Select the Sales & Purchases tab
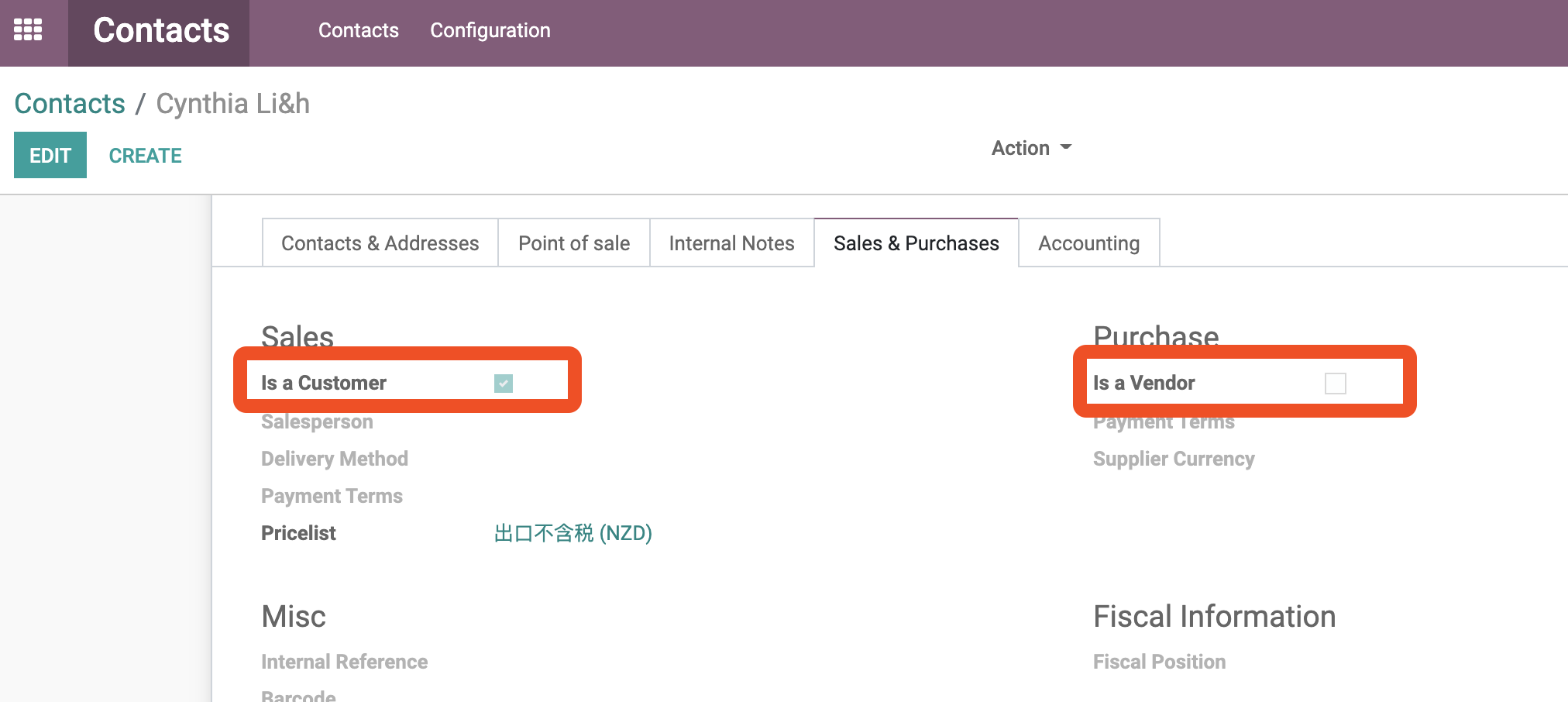The image size is (1568, 702). (916, 243)
